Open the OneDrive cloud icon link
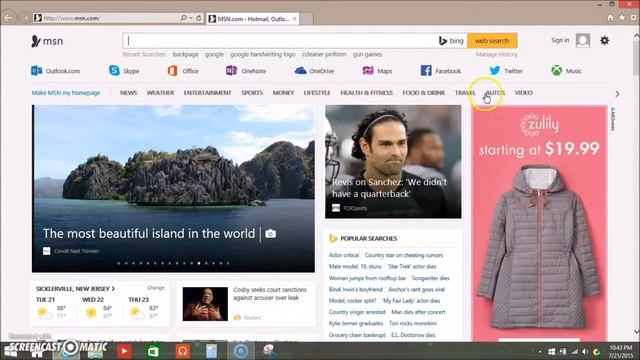The width and height of the screenshot is (640, 360). click(300, 71)
